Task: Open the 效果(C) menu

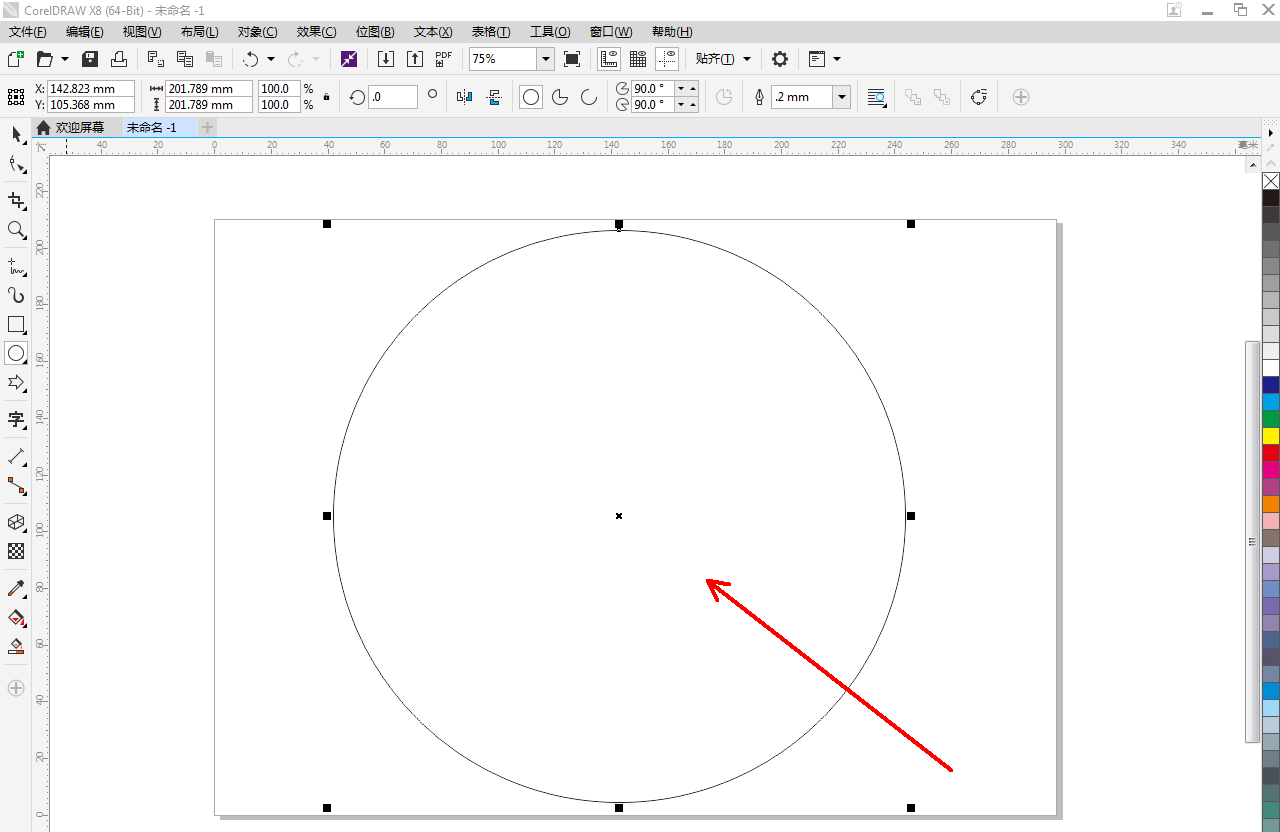Action: coord(317,32)
